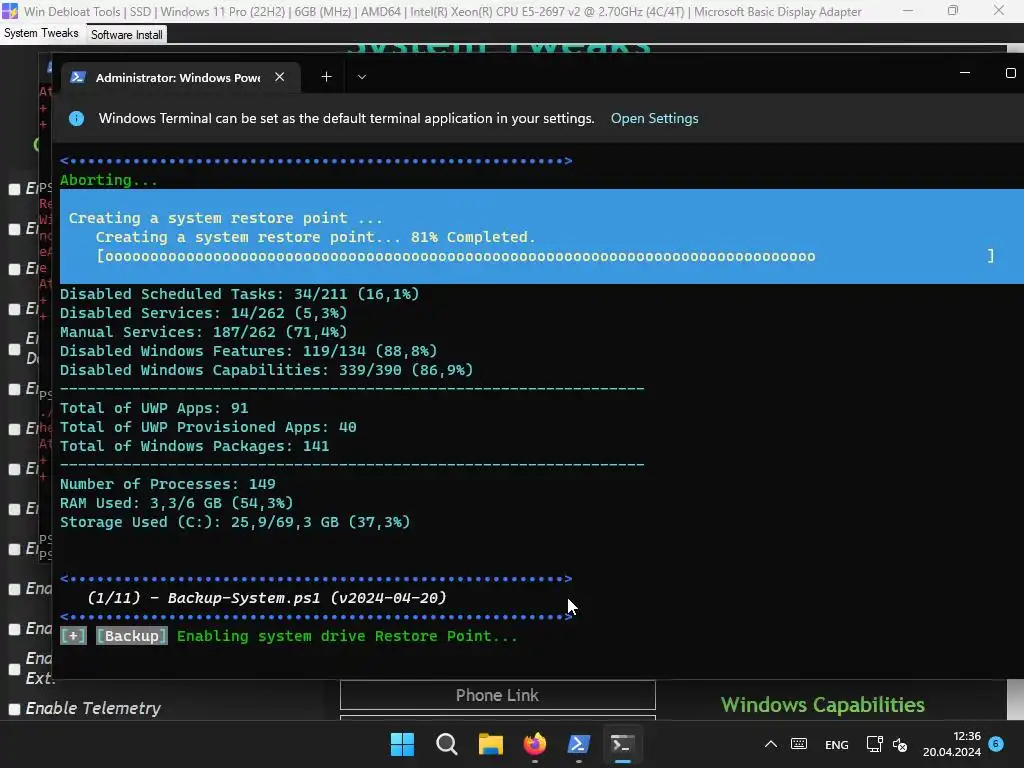
Task: Select 'Disabled Windows Features: 119/134' line
Action: point(248,351)
